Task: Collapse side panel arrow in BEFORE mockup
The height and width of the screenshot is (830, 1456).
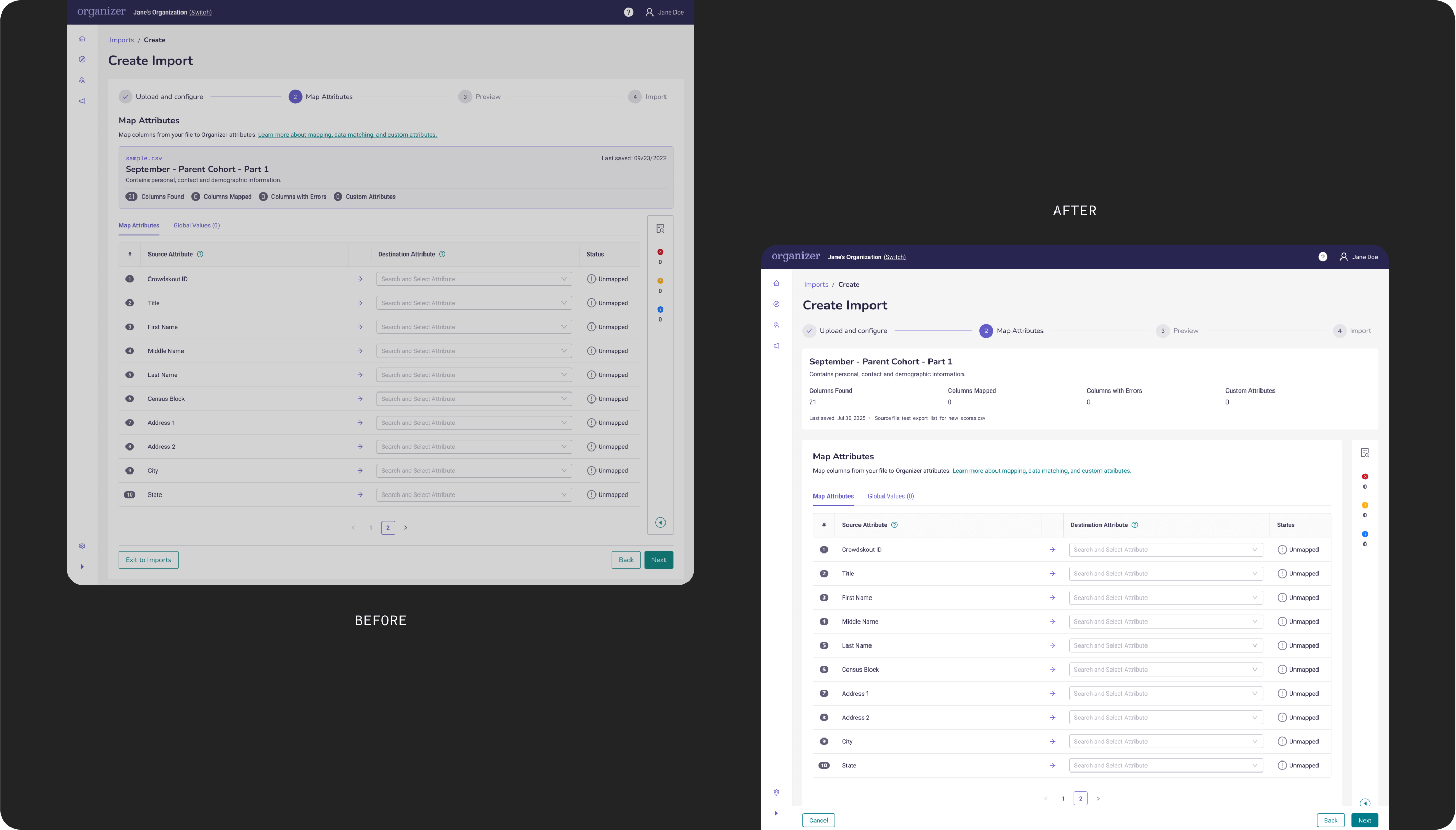Action: point(660,523)
